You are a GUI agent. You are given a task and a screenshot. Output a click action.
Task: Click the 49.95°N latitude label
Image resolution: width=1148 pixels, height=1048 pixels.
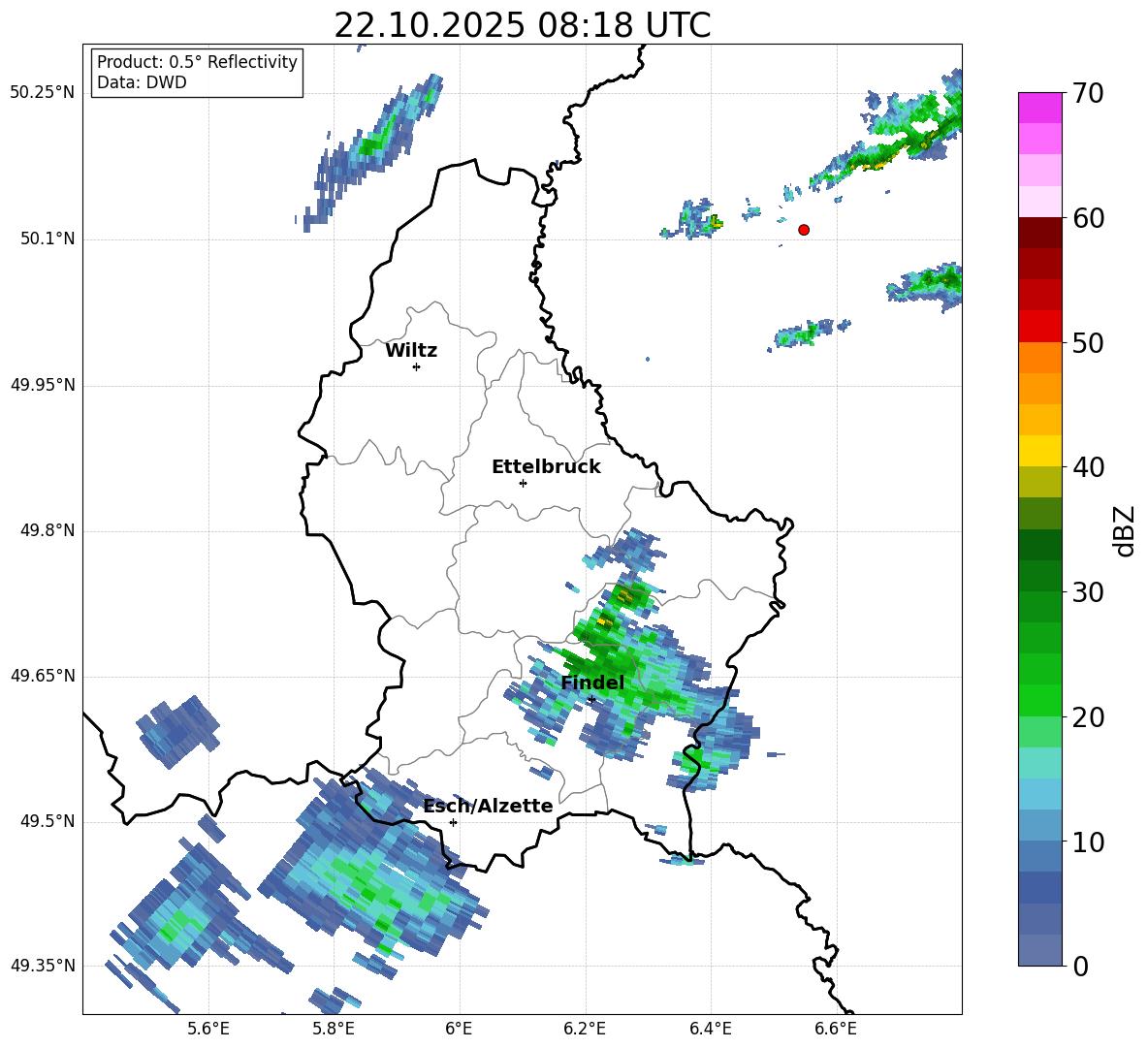pyautogui.click(x=43, y=385)
